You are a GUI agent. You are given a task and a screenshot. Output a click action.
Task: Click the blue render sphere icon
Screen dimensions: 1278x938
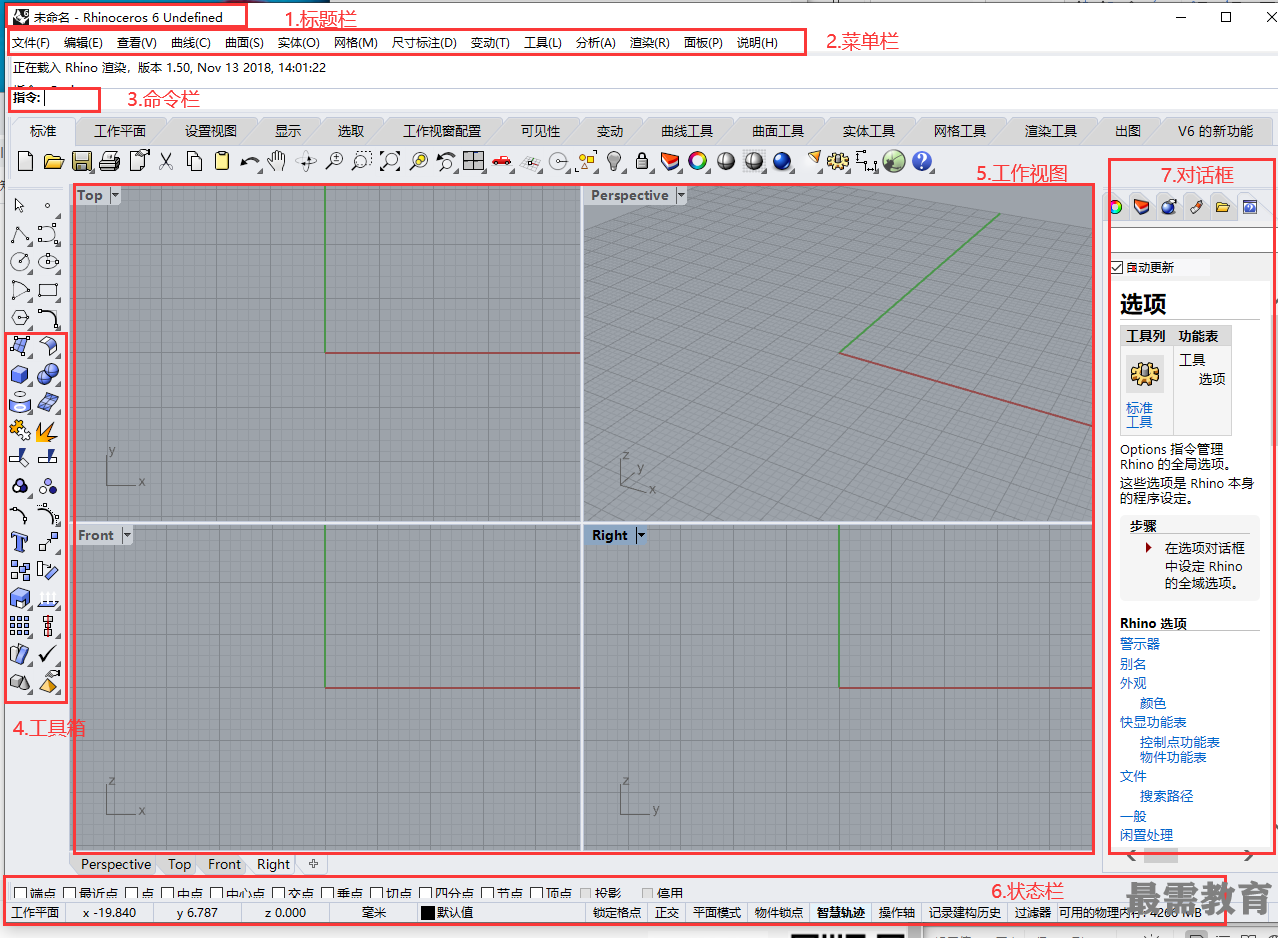pos(782,161)
